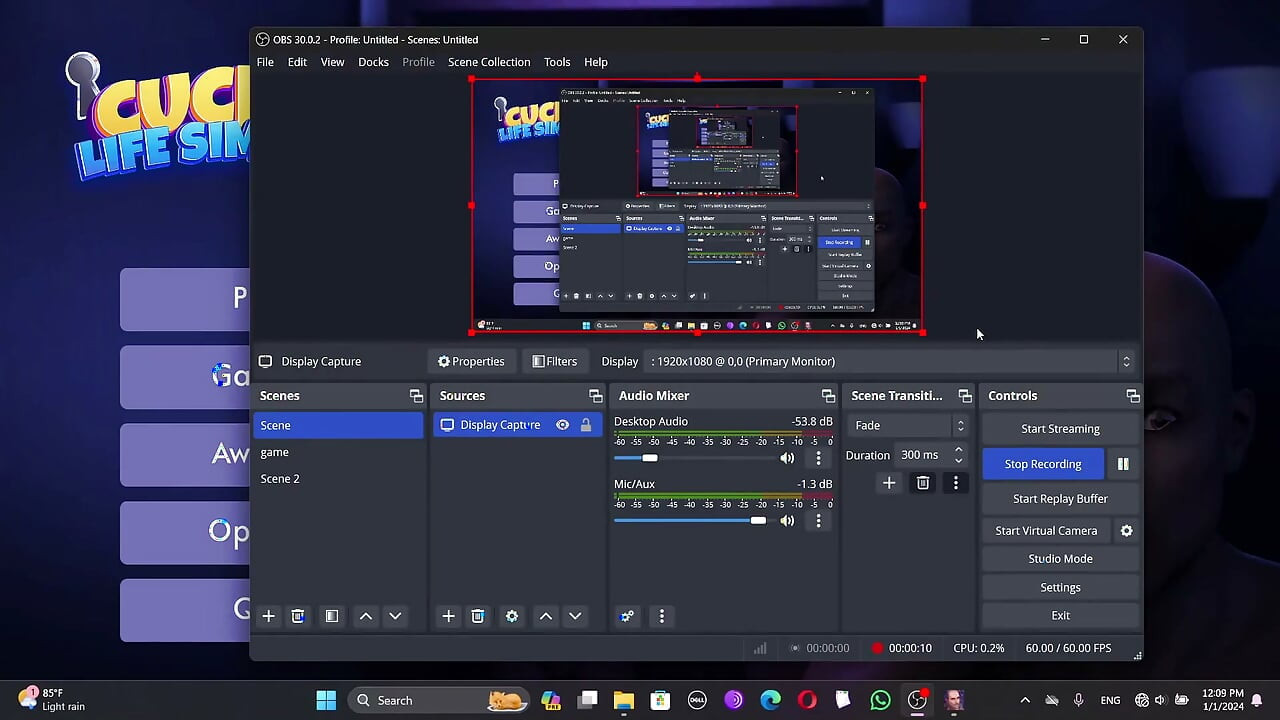
Task: Add a configurable scene transition
Action: pyautogui.click(x=889, y=483)
